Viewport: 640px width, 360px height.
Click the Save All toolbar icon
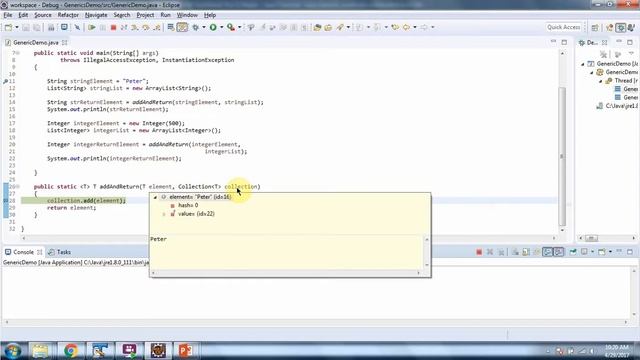tap(37, 27)
